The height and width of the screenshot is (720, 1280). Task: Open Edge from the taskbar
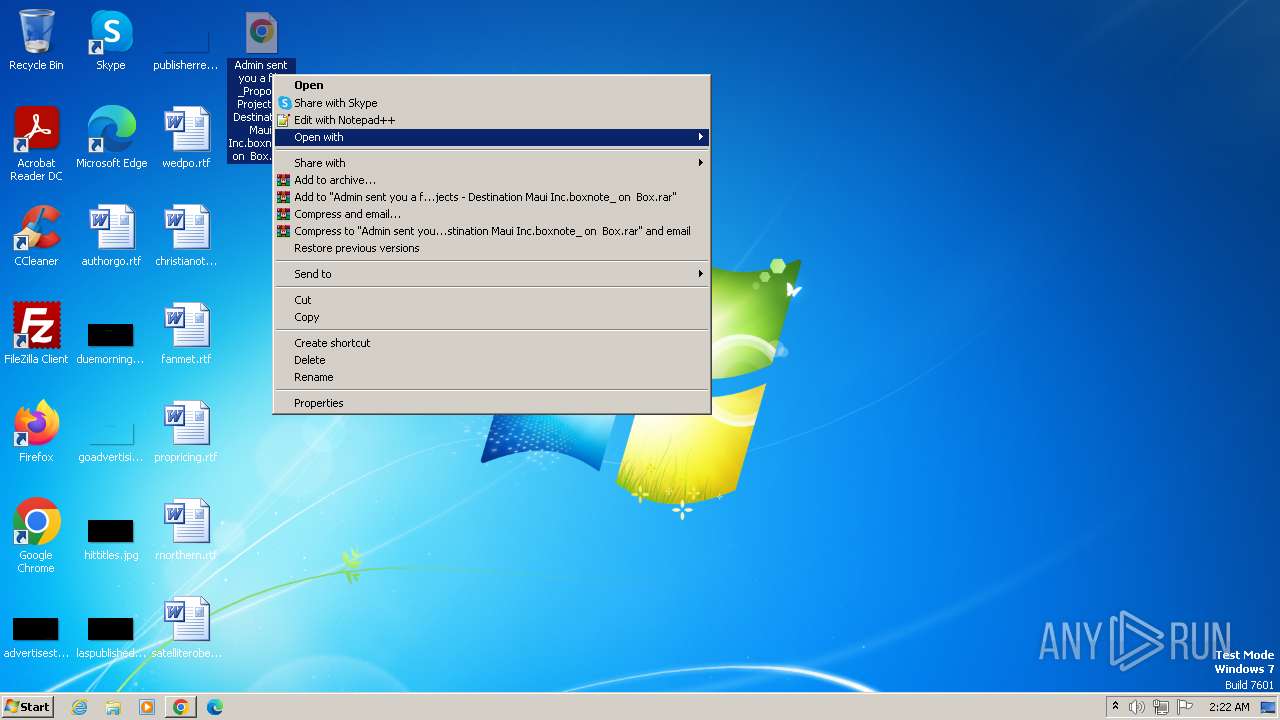click(x=215, y=707)
